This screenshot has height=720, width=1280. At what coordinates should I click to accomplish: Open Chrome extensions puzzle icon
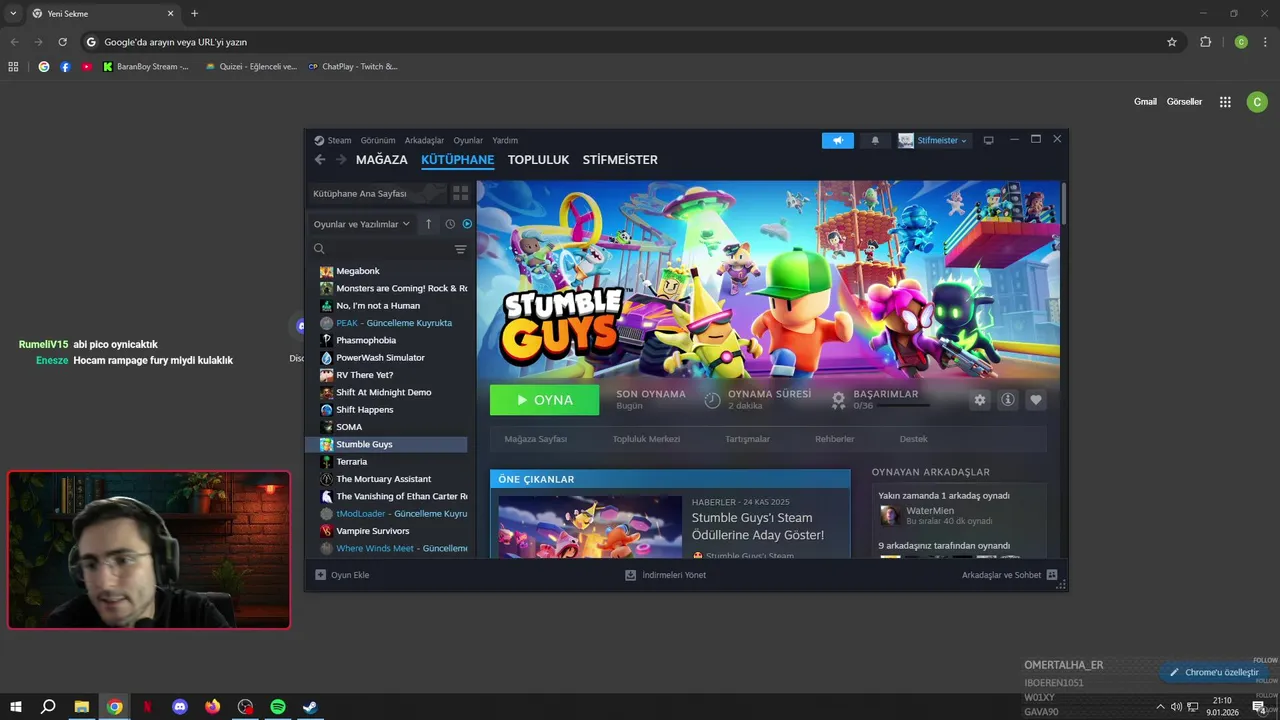pos(1205,42)
